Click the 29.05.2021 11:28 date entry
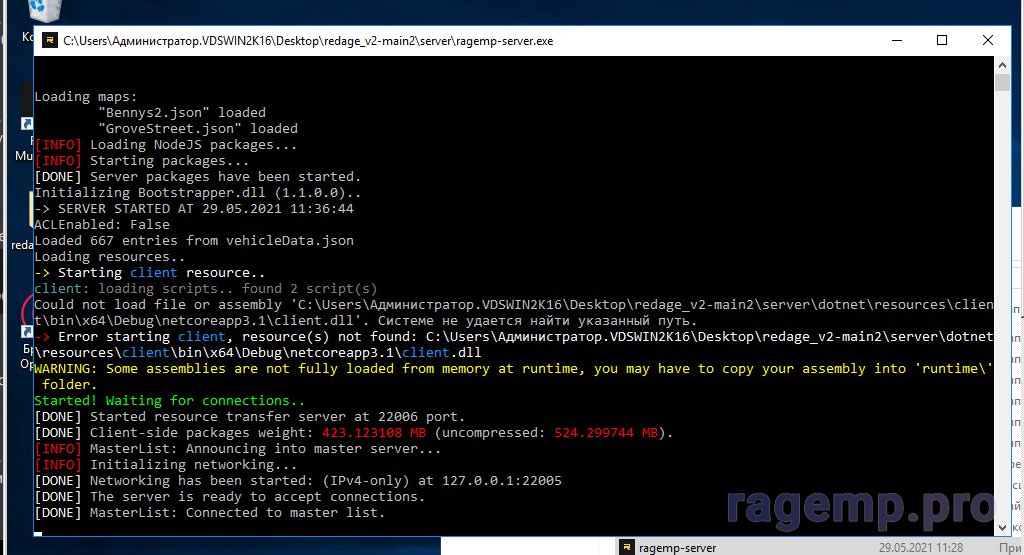 click(920, 547)
